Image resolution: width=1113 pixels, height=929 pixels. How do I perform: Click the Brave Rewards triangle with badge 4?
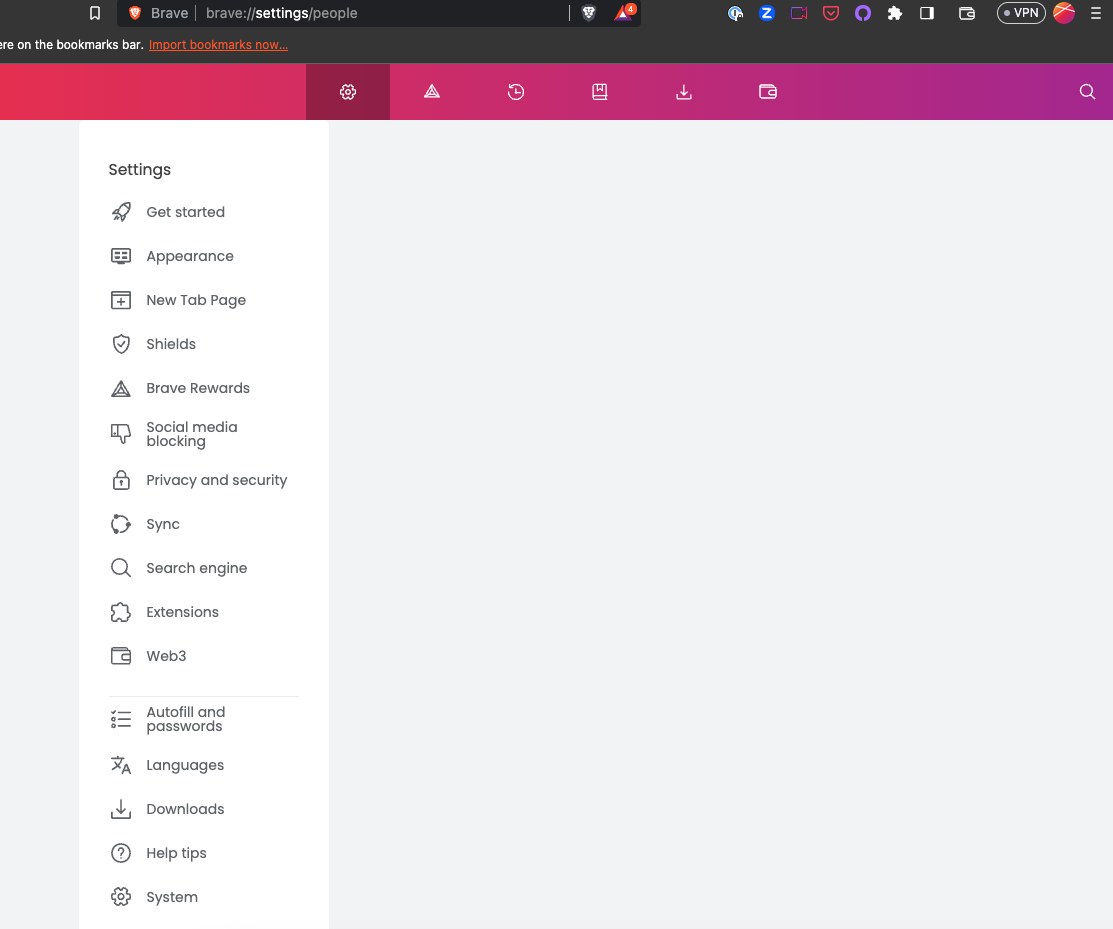coord(622,13)
